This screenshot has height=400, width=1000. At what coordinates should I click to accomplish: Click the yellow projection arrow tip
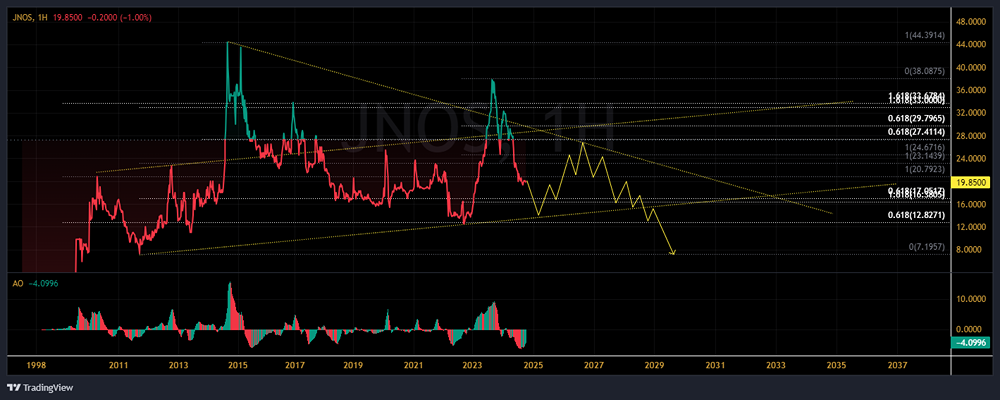click(x=673, y=253)
